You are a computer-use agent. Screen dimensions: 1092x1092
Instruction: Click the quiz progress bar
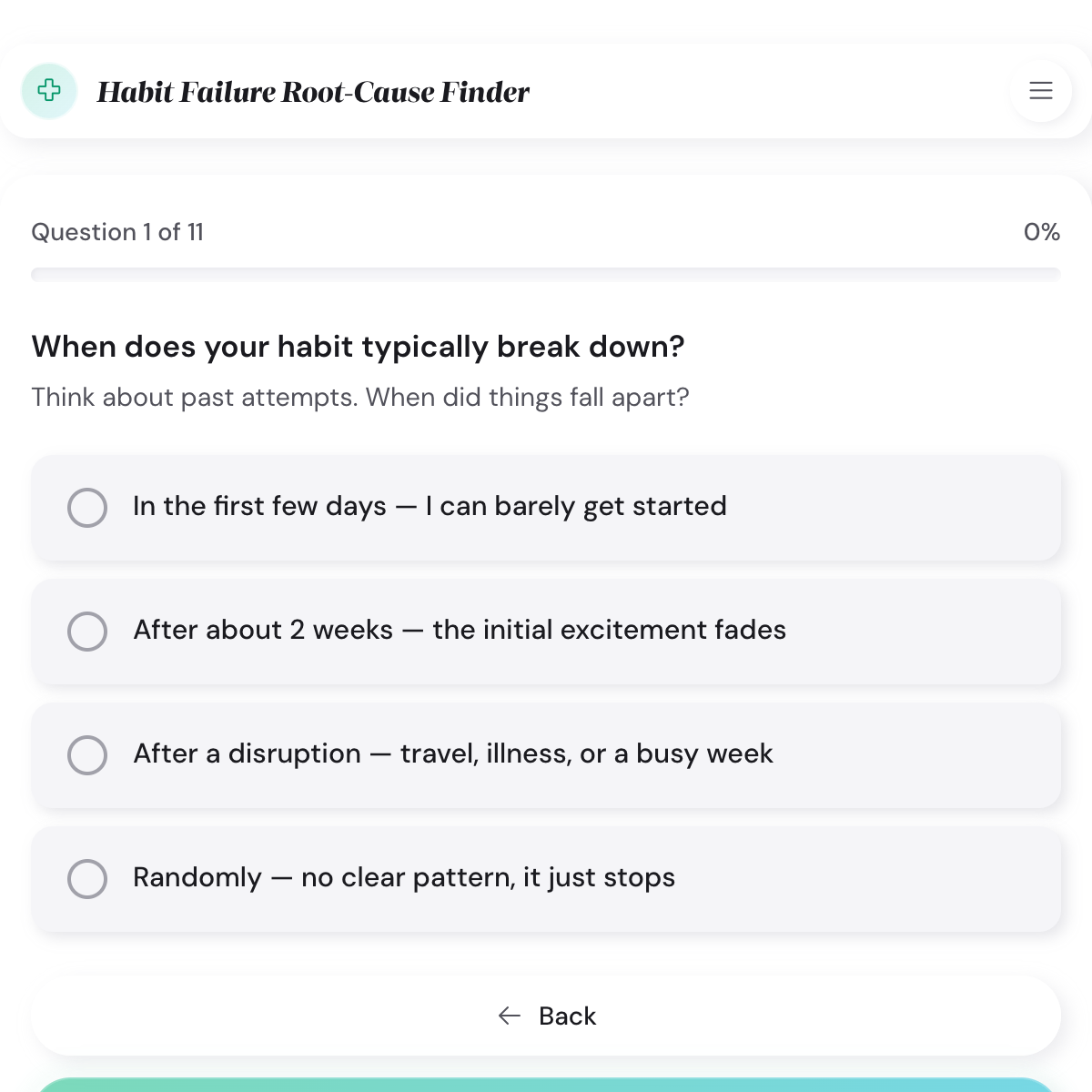[x=546, y=273]
